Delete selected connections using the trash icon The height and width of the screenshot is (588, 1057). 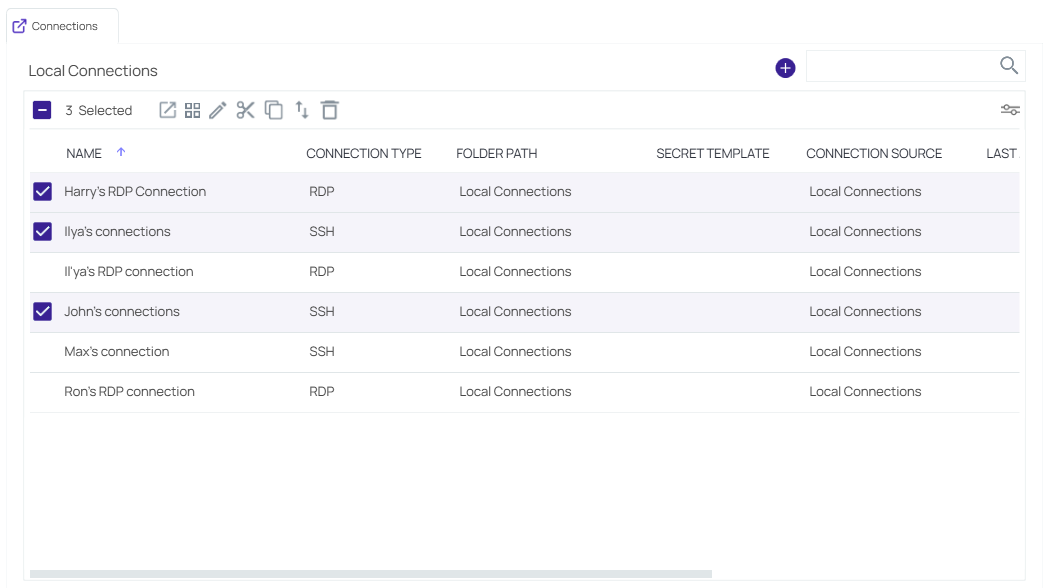coord(330,110)
